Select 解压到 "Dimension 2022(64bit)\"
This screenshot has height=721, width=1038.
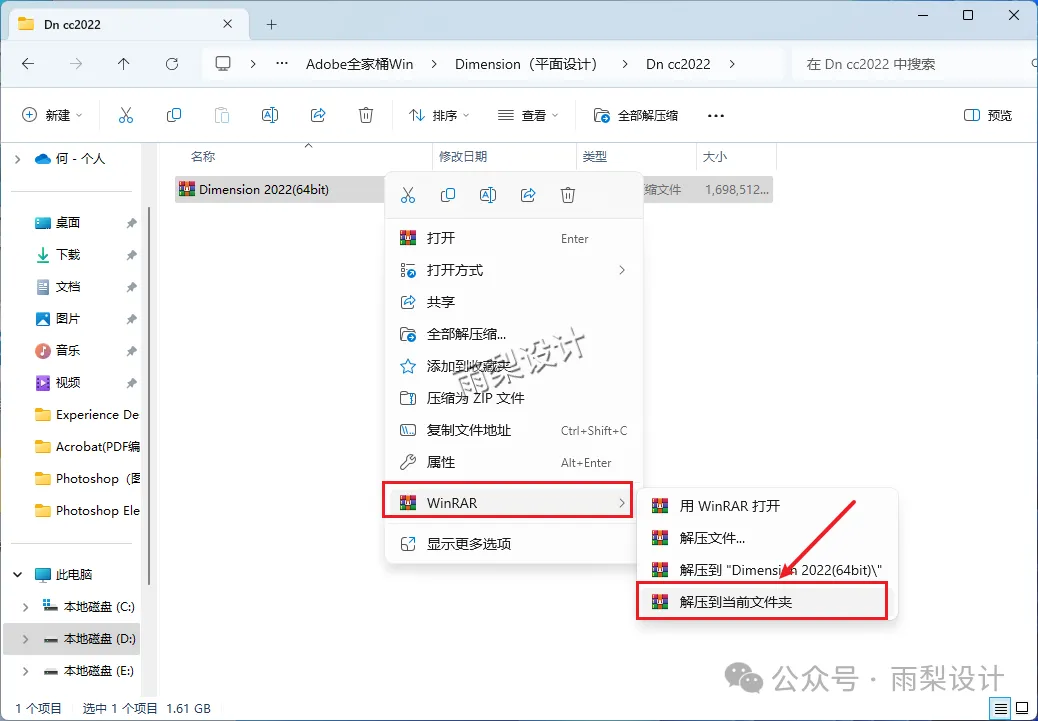click(x=767, y=569)
